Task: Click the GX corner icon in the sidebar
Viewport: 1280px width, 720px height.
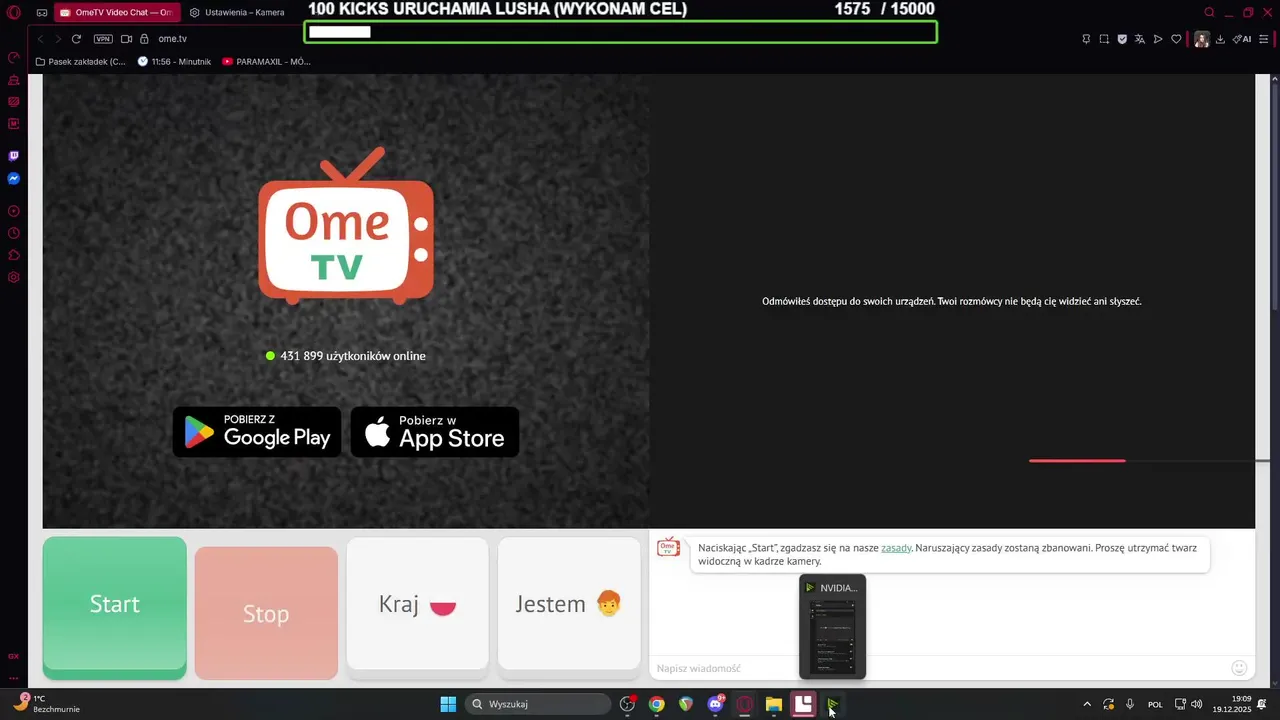Action: (14, 656)
